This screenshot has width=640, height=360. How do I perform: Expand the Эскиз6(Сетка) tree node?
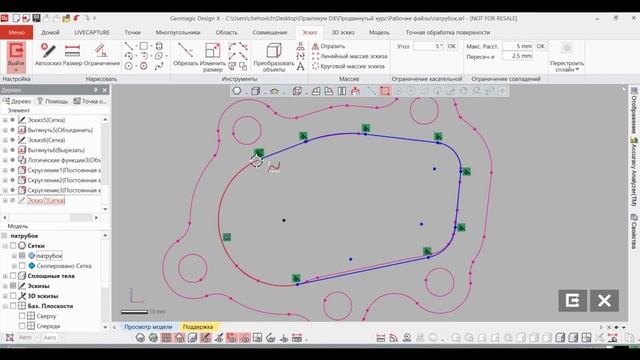[5, 140]
